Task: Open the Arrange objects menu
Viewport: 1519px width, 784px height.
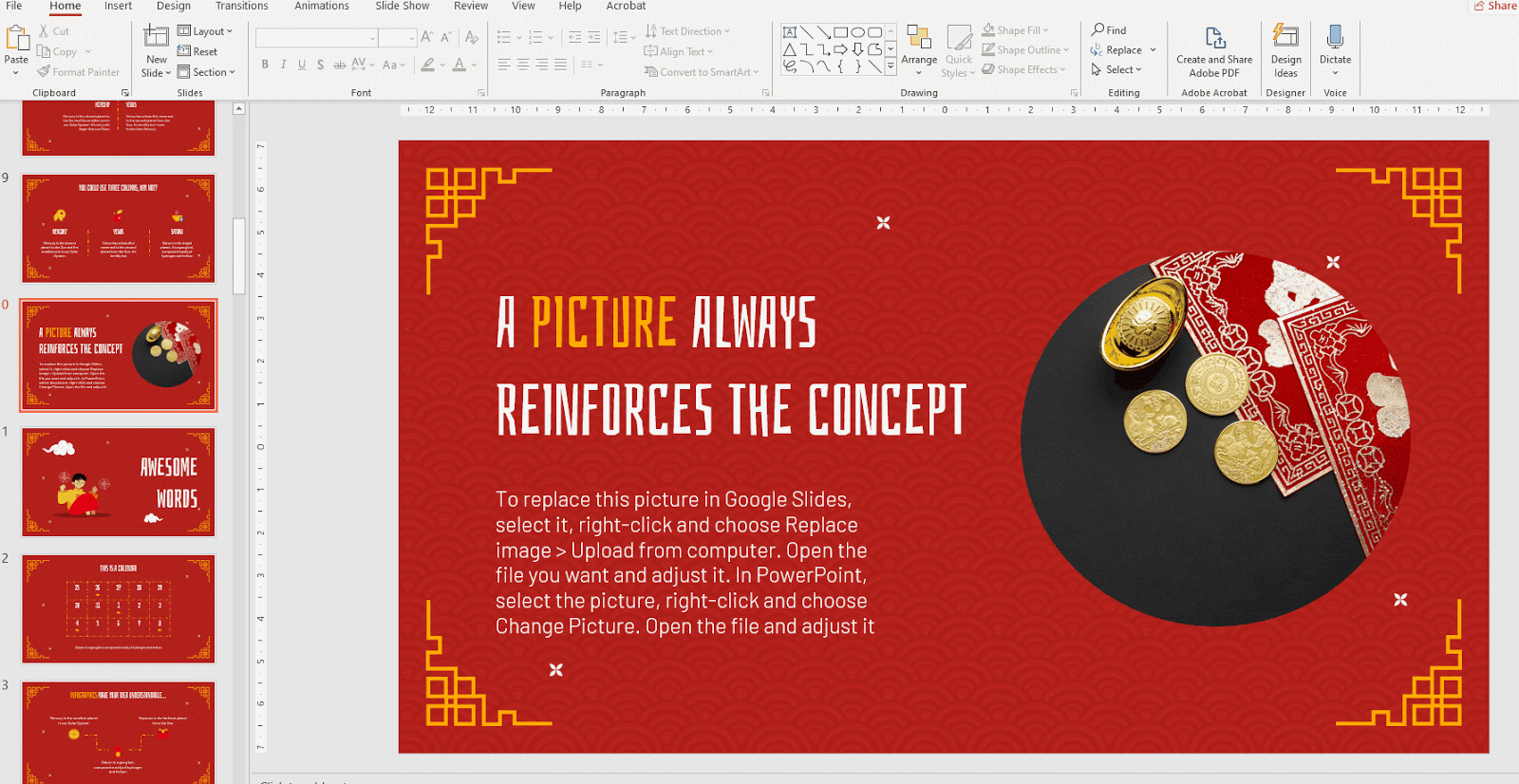Action: pos(918,49)
